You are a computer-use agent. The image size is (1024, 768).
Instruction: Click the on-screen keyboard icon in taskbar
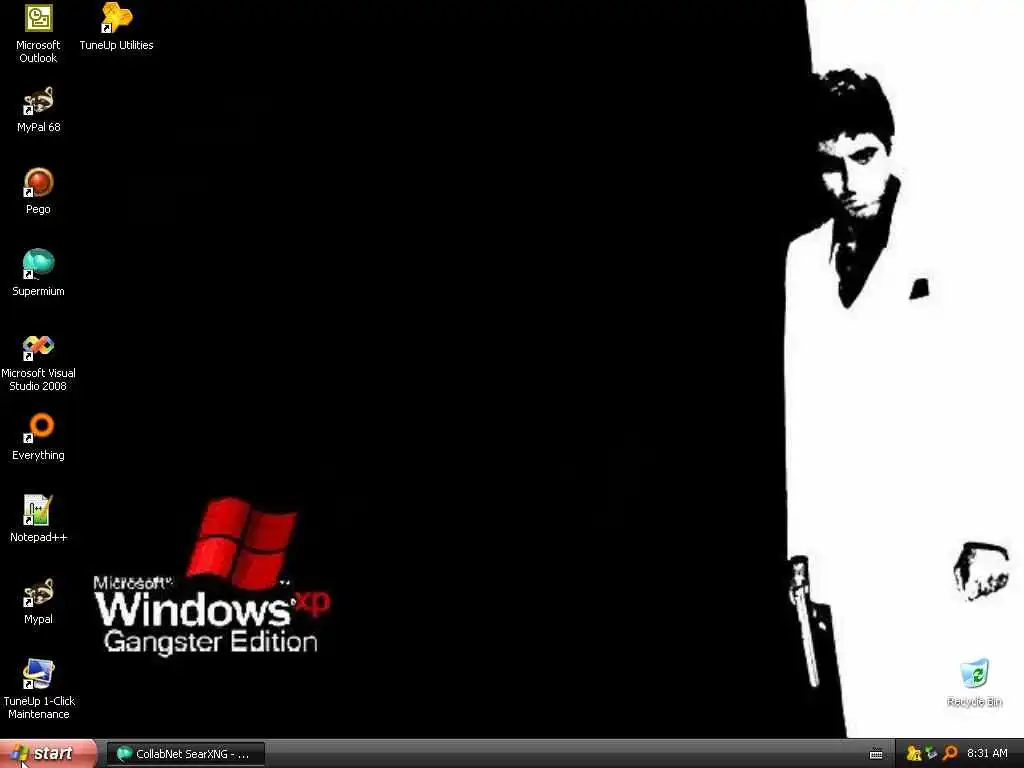click(x=876, y=754)
